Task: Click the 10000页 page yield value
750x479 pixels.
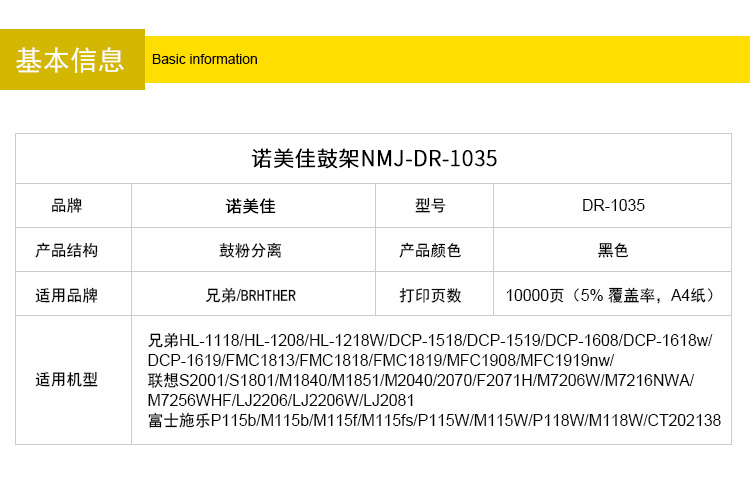Action: (x=610, y=295)
